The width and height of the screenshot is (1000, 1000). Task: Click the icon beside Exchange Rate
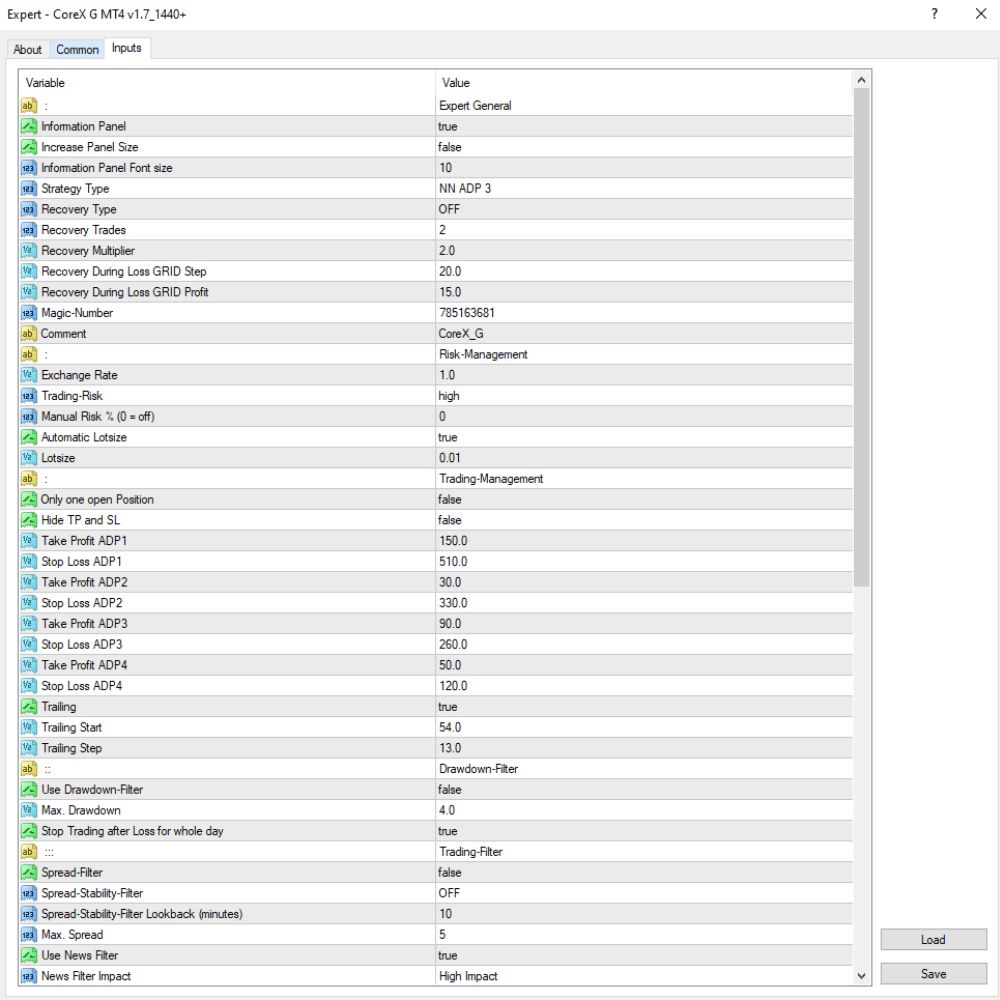point(29,375)
